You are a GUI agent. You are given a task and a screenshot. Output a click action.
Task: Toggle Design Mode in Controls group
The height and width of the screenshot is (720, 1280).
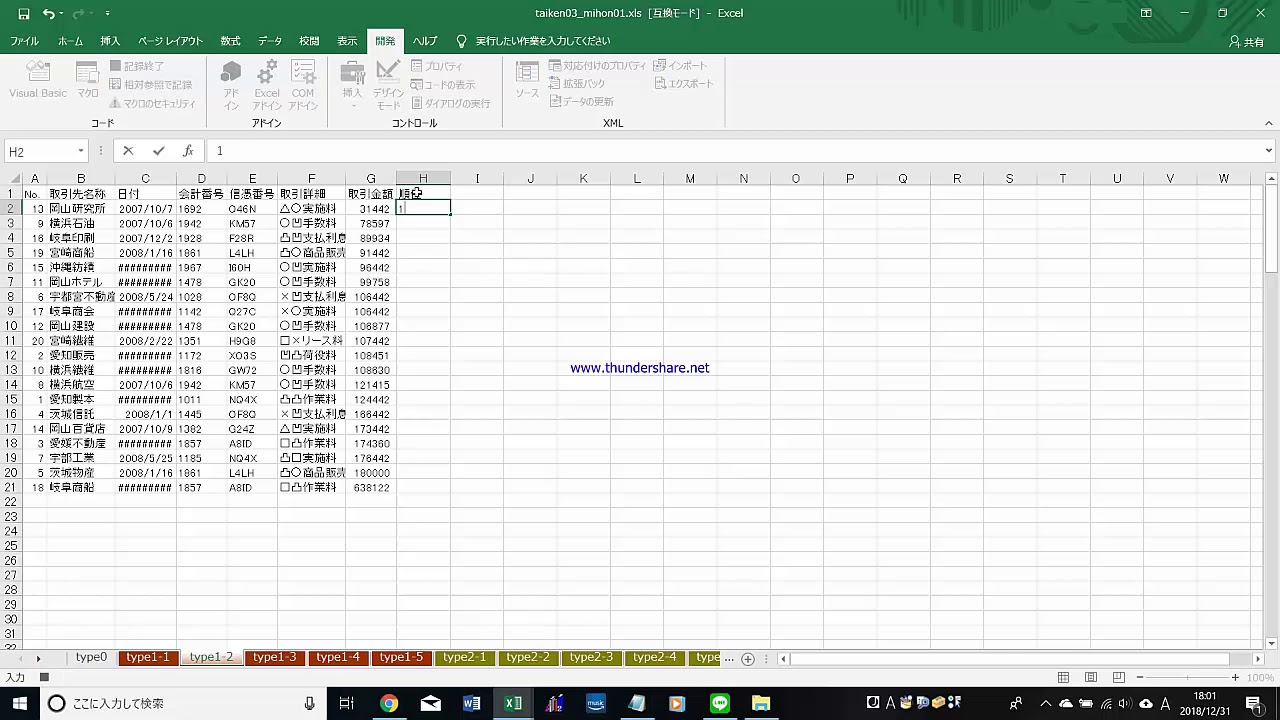pos(388,85)
